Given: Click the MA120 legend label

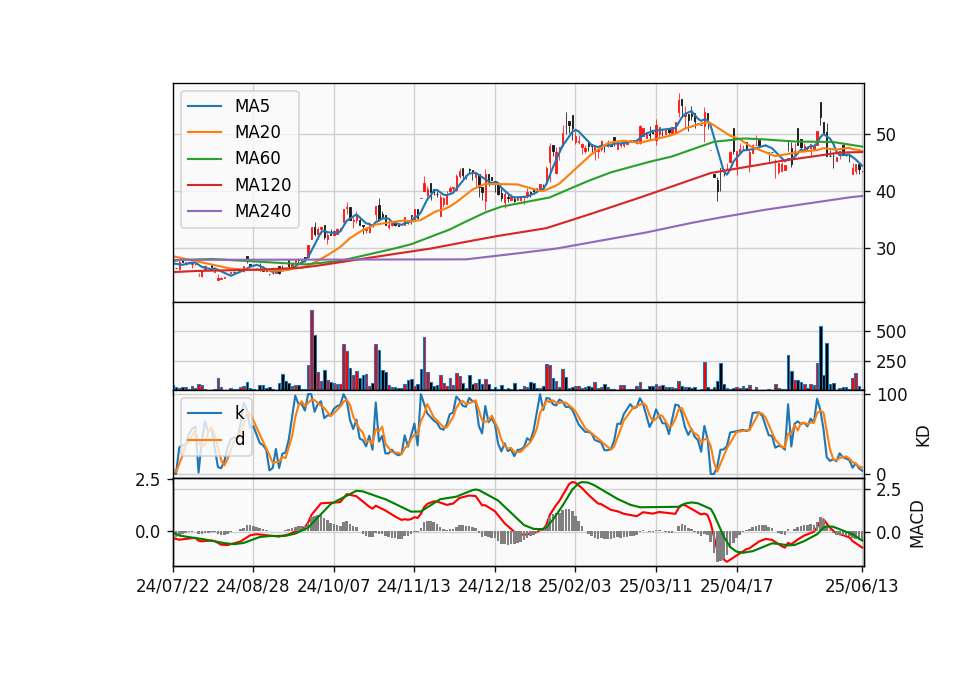Looking at the screenshot, I should [263, 185].
